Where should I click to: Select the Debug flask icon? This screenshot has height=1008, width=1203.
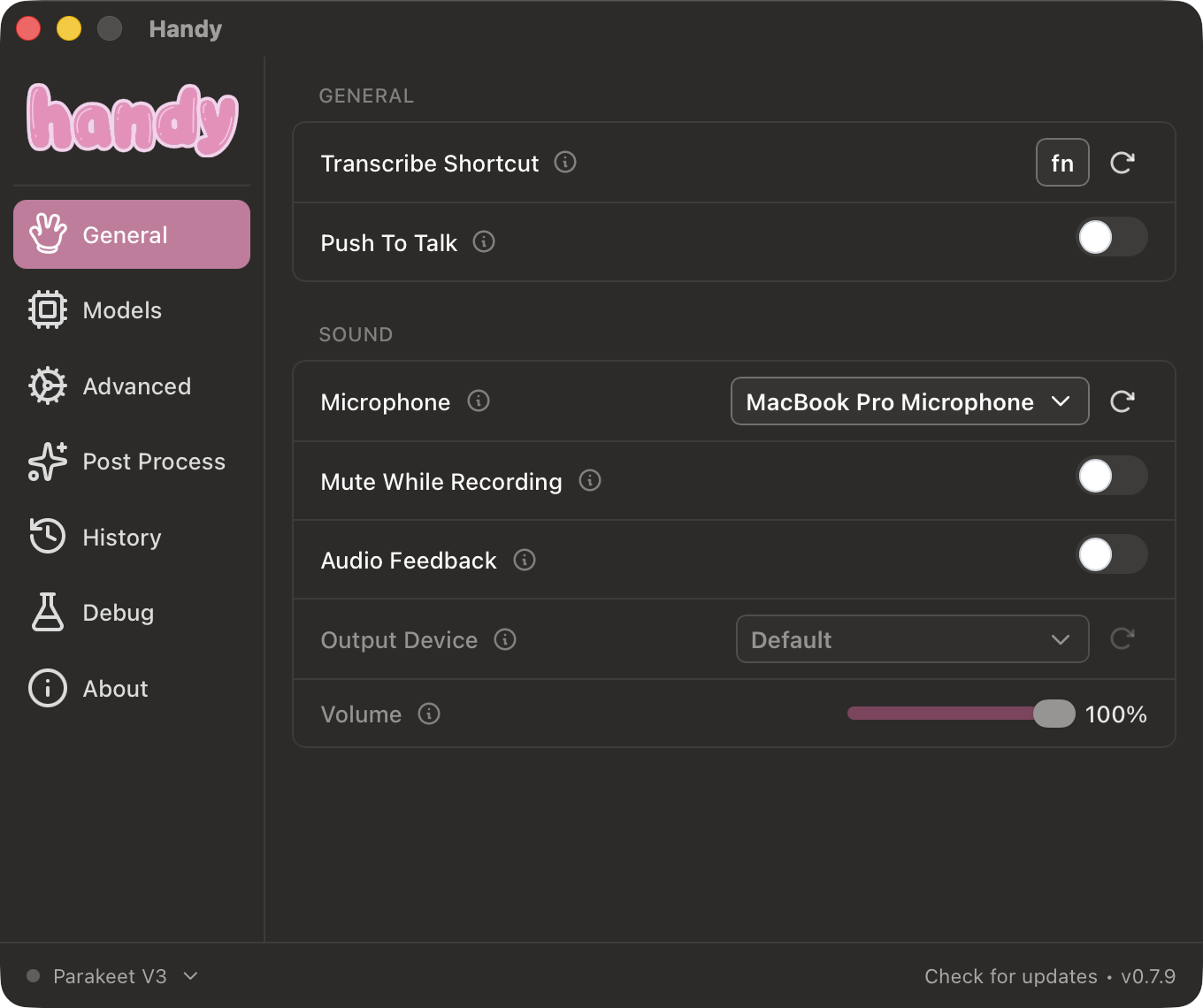pos(47,612)
